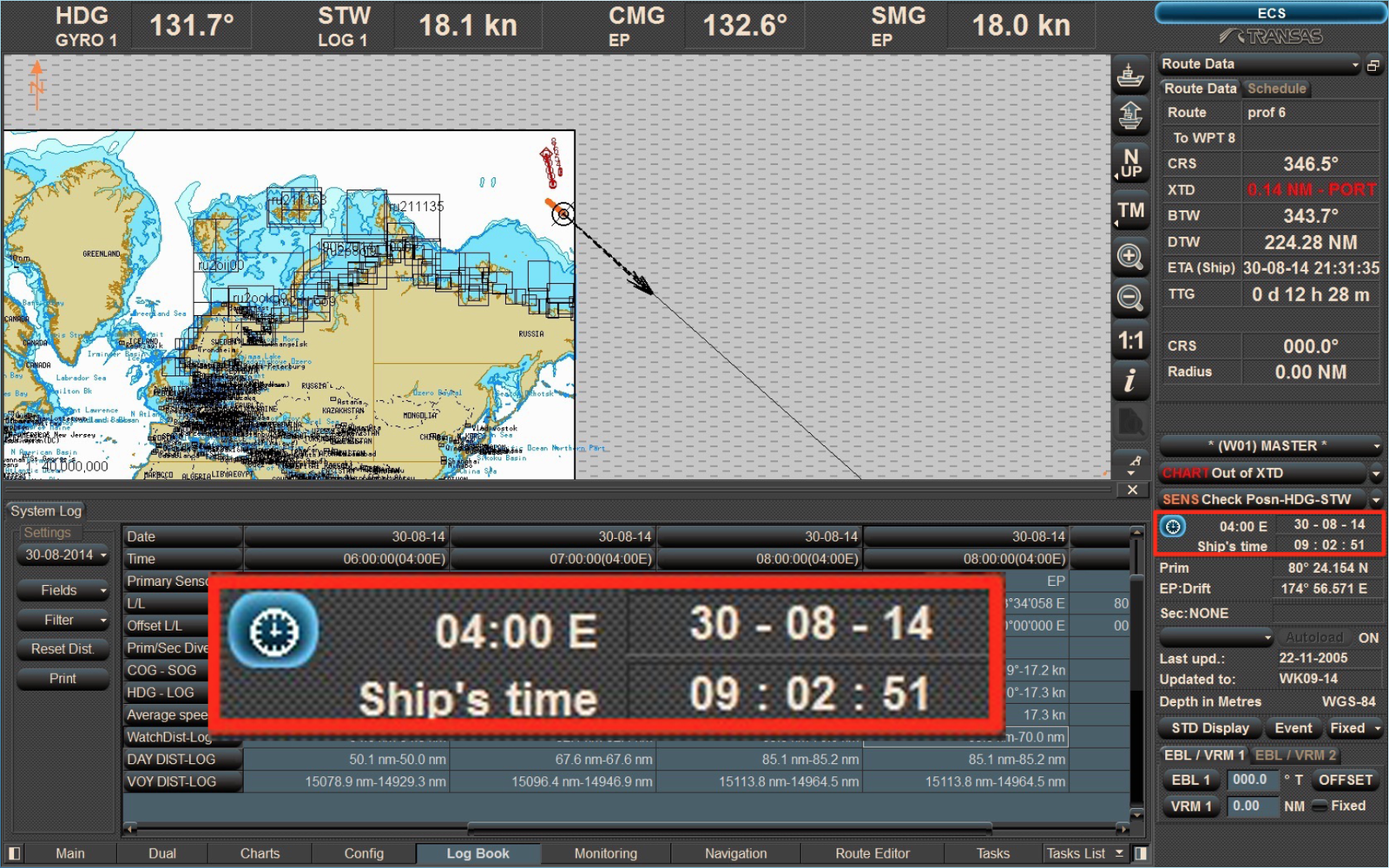Click the panel layout icon right of Tasks List
The width and height of the screenshot is (1389, 868).
(x=1141, y=853)
